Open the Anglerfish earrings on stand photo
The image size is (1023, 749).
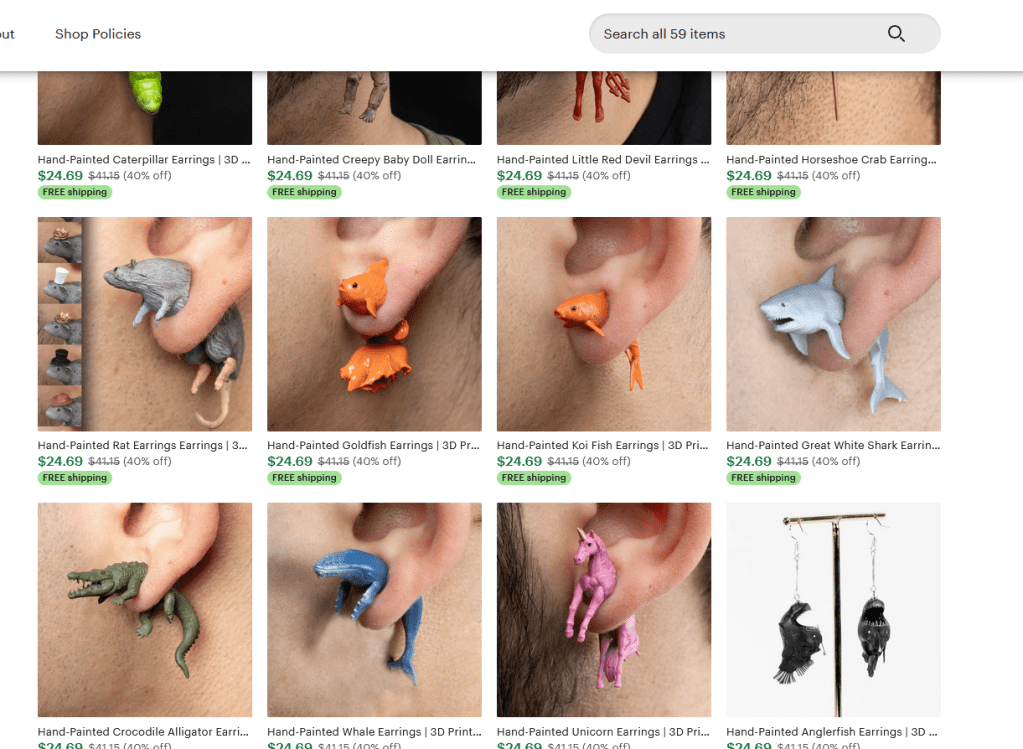click(833, 609)
